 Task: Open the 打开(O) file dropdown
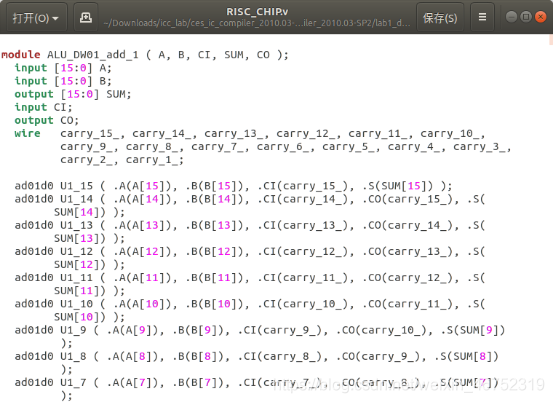[x=36, y=18]
